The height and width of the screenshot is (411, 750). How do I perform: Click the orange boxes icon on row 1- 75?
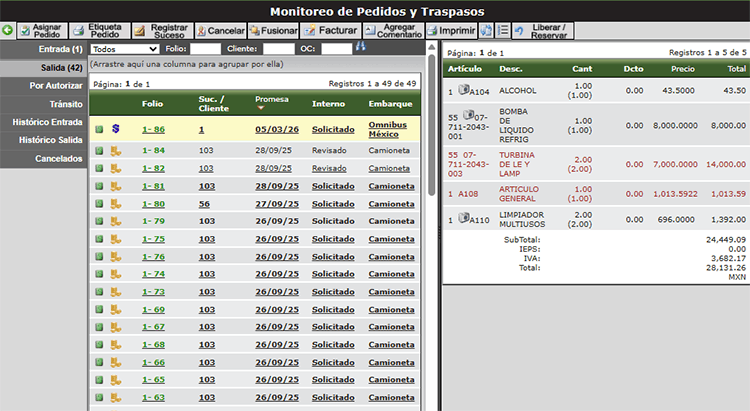click(x=116, y=239)
